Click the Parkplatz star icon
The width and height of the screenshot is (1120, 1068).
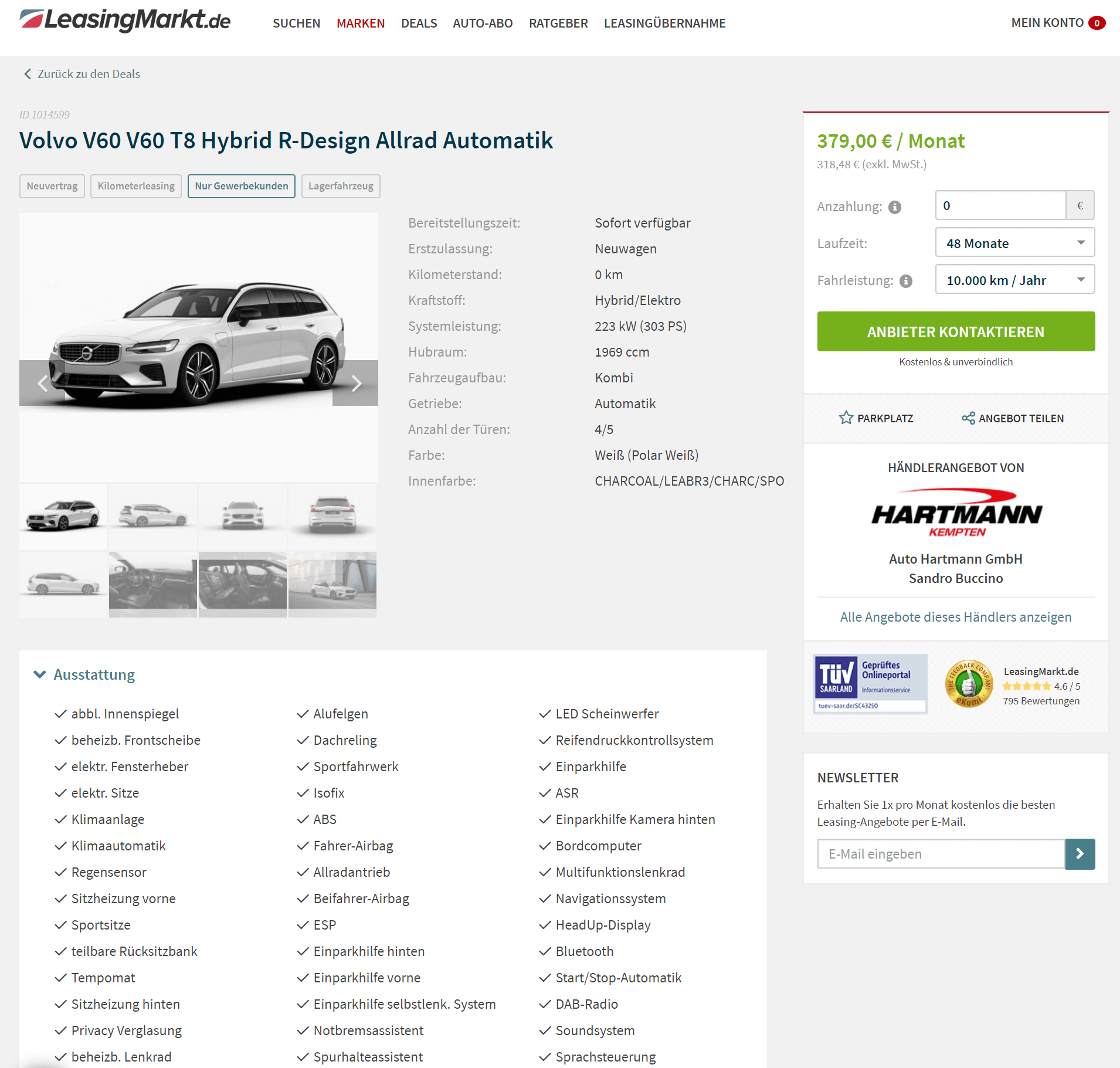pos(846,418)
